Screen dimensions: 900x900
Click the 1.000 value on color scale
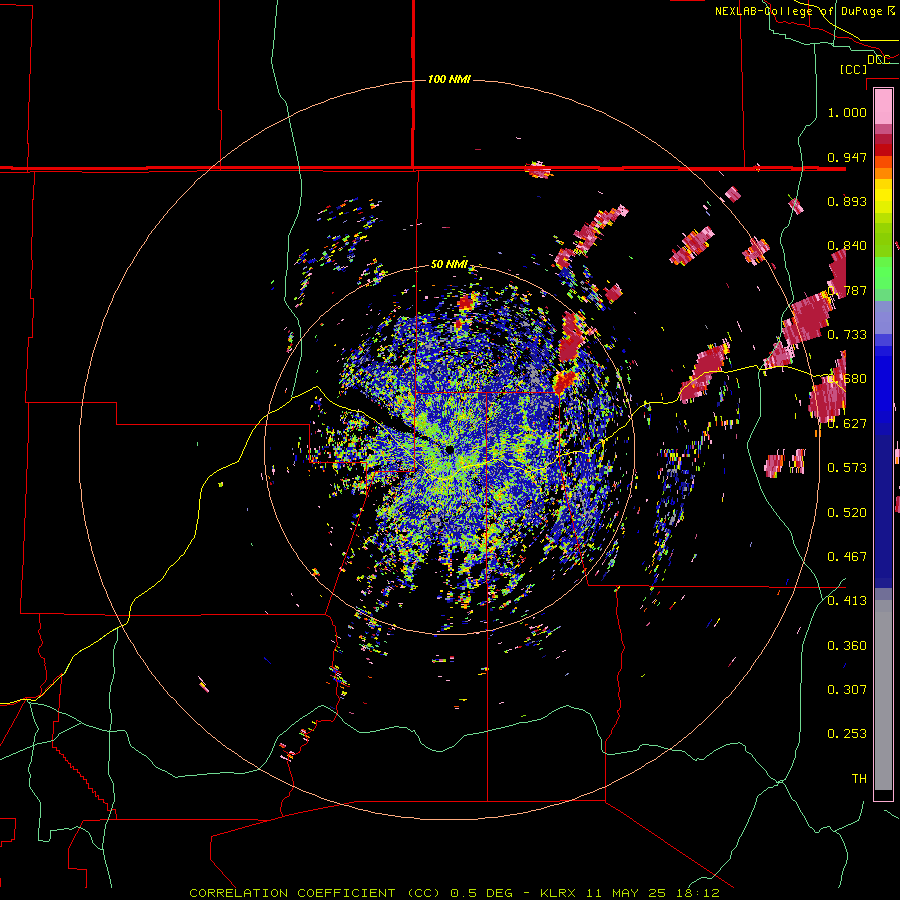point(847,112)
